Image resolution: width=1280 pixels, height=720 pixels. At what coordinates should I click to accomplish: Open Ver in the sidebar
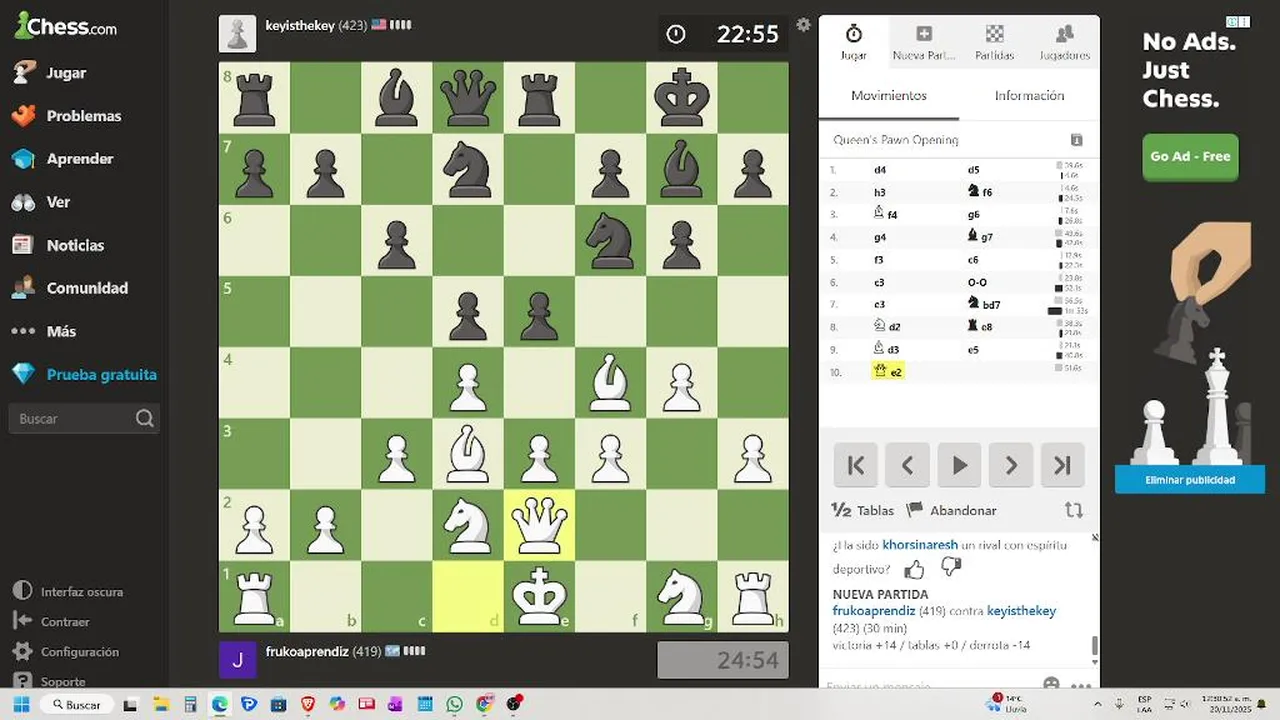40,202
